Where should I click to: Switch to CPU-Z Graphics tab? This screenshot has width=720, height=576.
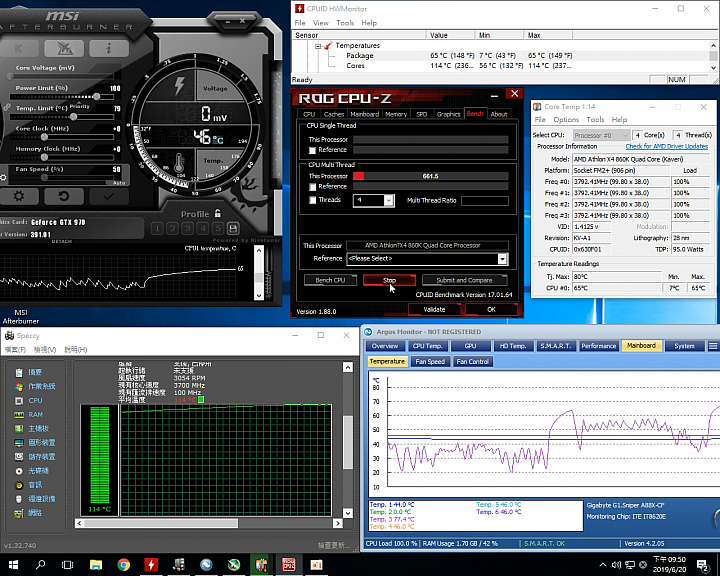(x=449, y=114)
